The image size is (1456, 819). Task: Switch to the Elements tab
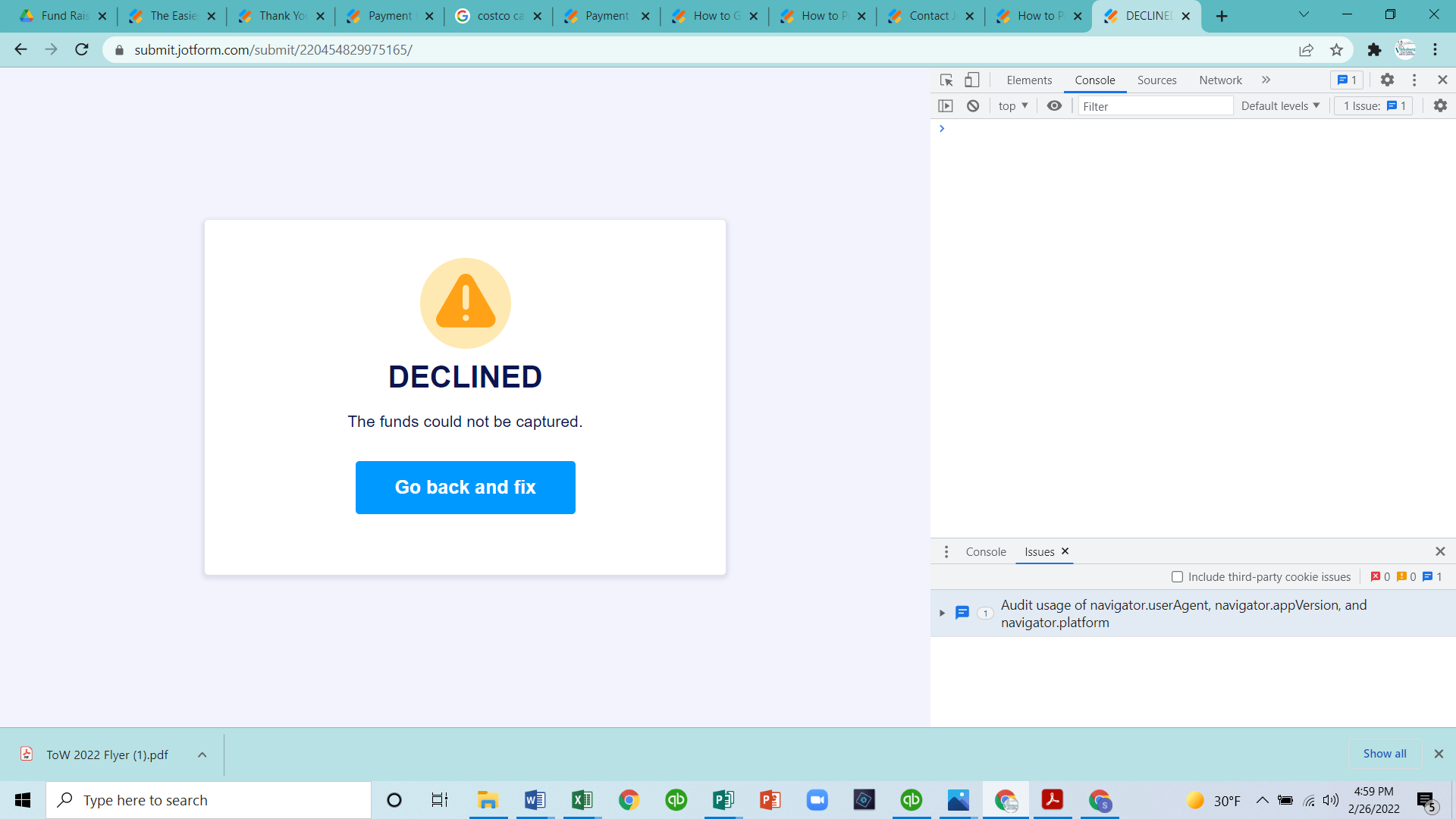[x=1029, y=80]
